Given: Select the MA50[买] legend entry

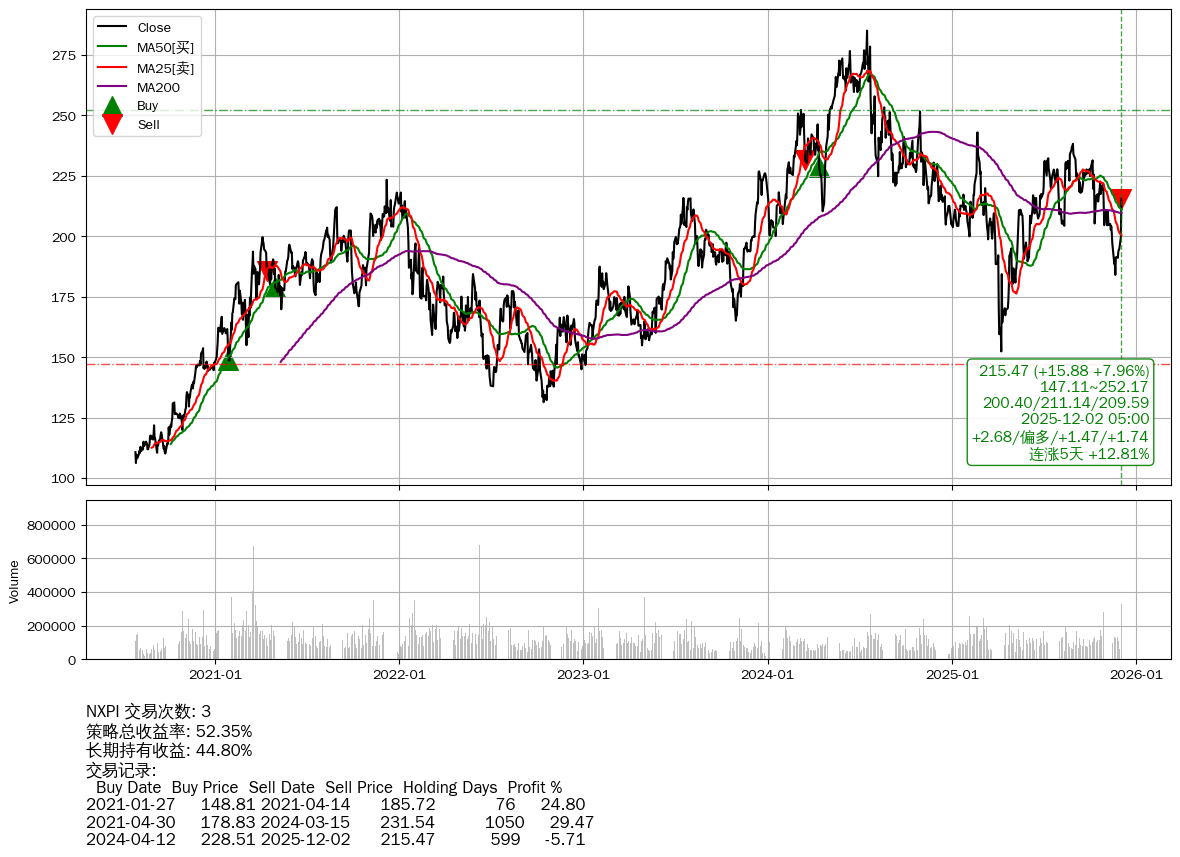Looking at the screenshot, I should coord(165,47).
